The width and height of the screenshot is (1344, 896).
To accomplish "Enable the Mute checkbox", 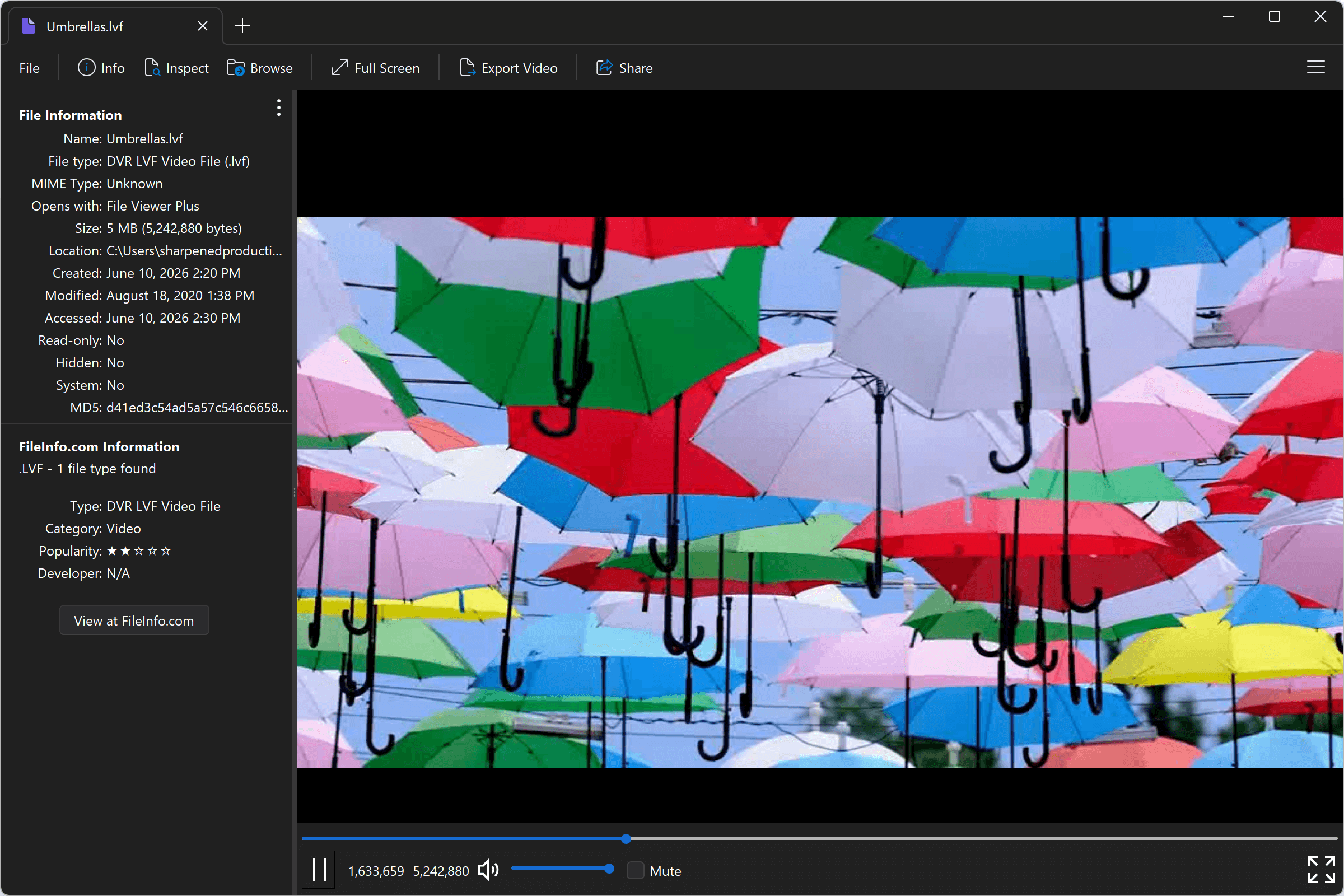I will 636,870.
